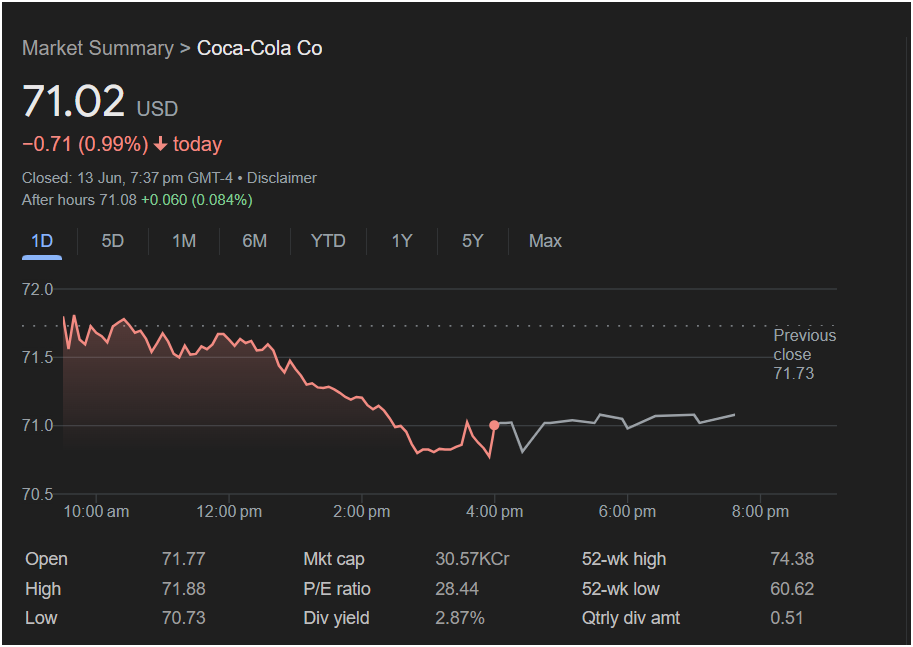913x647 pixels.
Task: Click the 71.02 stock price
Action: [x=74, y=102]
